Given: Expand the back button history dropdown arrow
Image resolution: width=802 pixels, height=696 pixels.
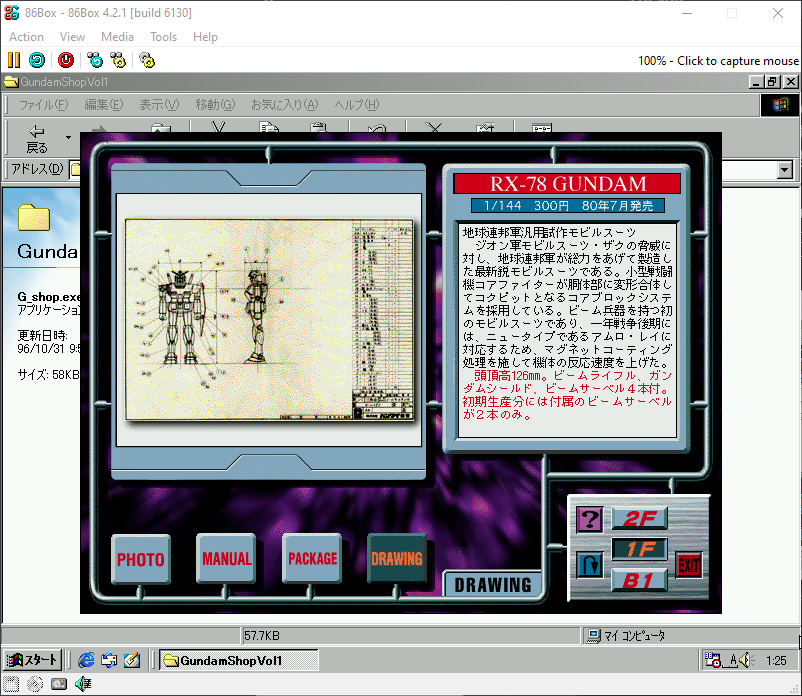Looking at the screenshot, I should (68, 138).
